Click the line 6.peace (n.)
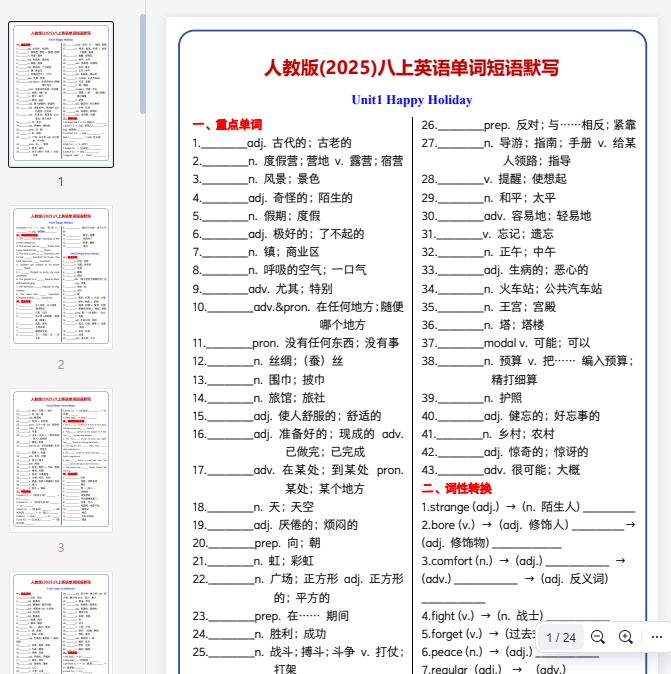The width and height of the screenshot is (671, 674). coord(510,653)
